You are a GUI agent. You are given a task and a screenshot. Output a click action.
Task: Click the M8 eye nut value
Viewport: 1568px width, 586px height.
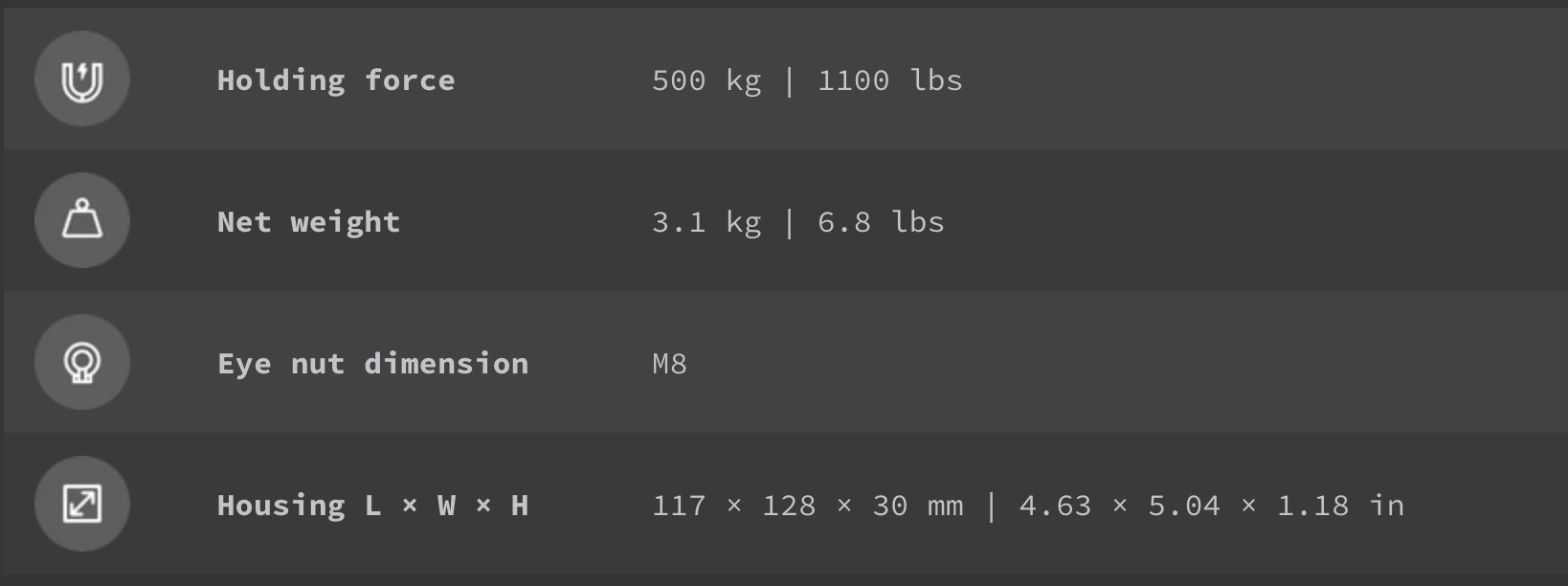point(669,364)
